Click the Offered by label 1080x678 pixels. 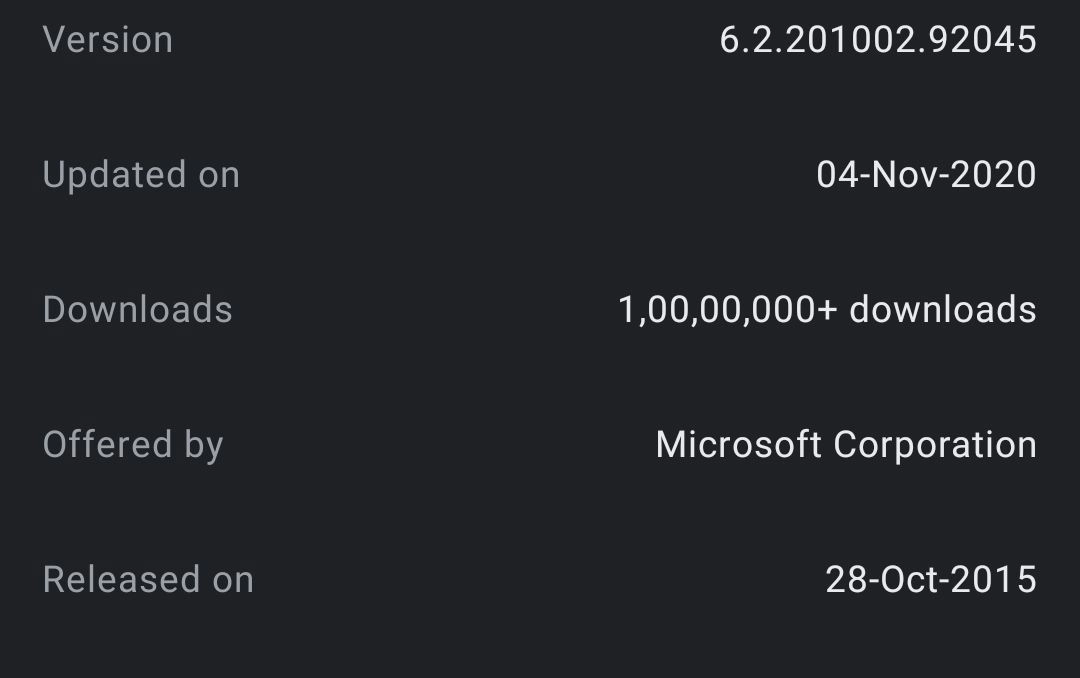(133, 445)
